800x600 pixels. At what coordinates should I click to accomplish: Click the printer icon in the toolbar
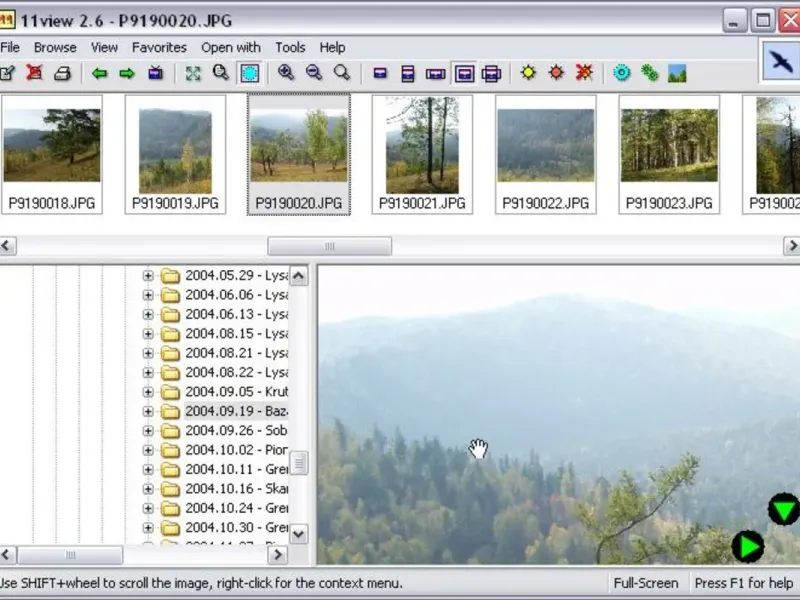tap(62, 73)
